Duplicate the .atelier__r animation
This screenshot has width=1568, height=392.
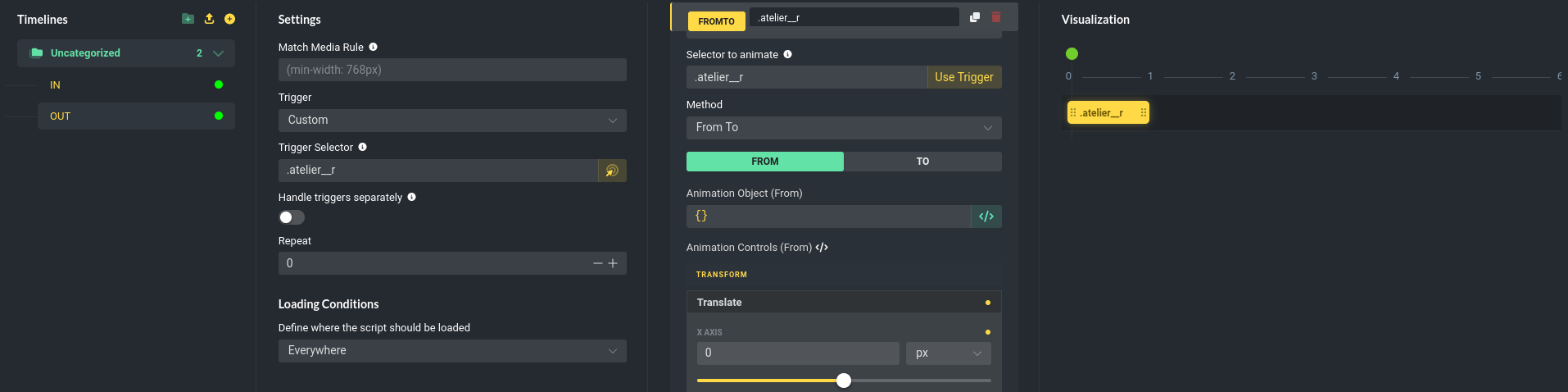975,17
